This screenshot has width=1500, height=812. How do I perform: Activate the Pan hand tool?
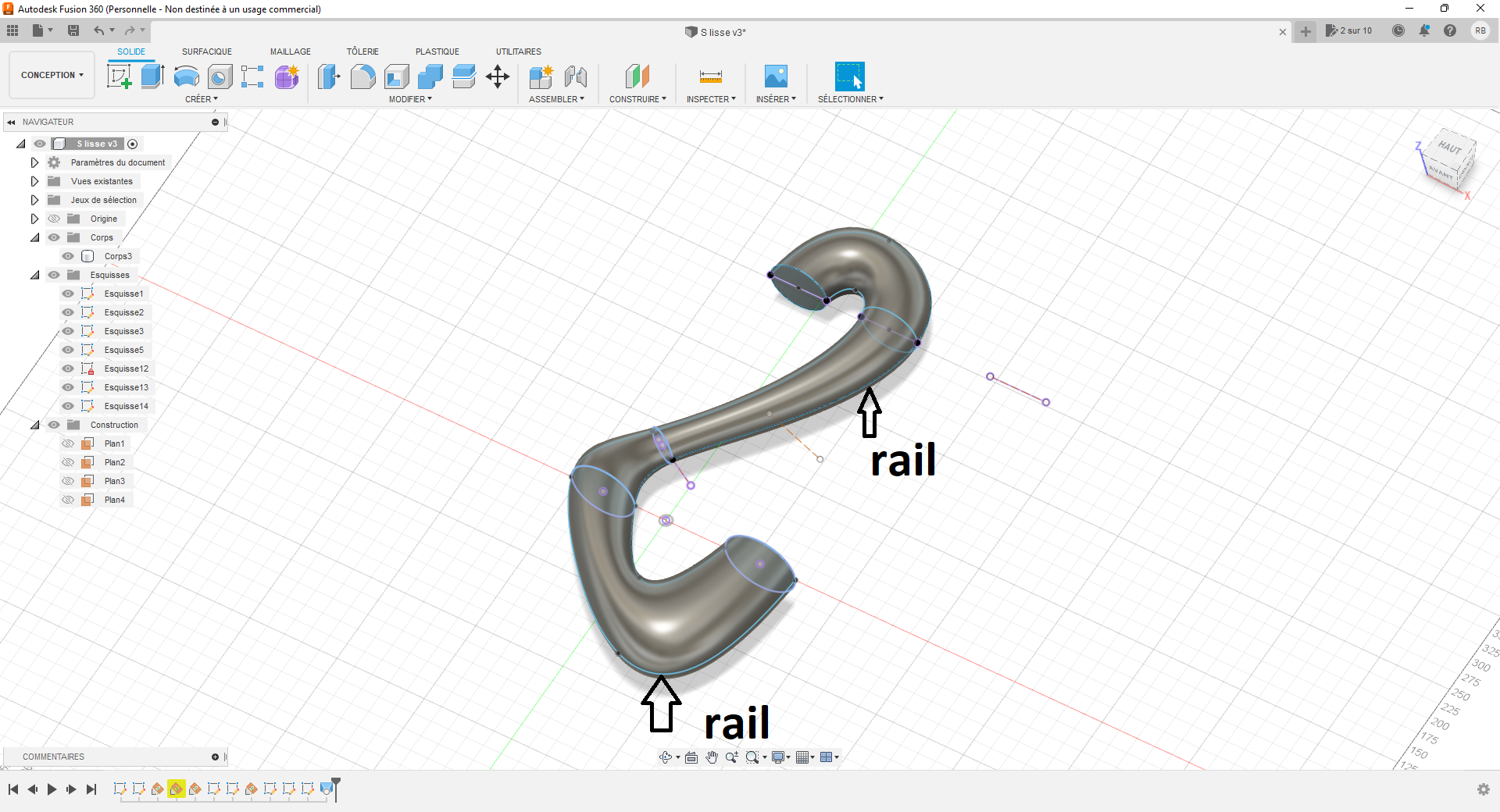[x=712, y=757]
